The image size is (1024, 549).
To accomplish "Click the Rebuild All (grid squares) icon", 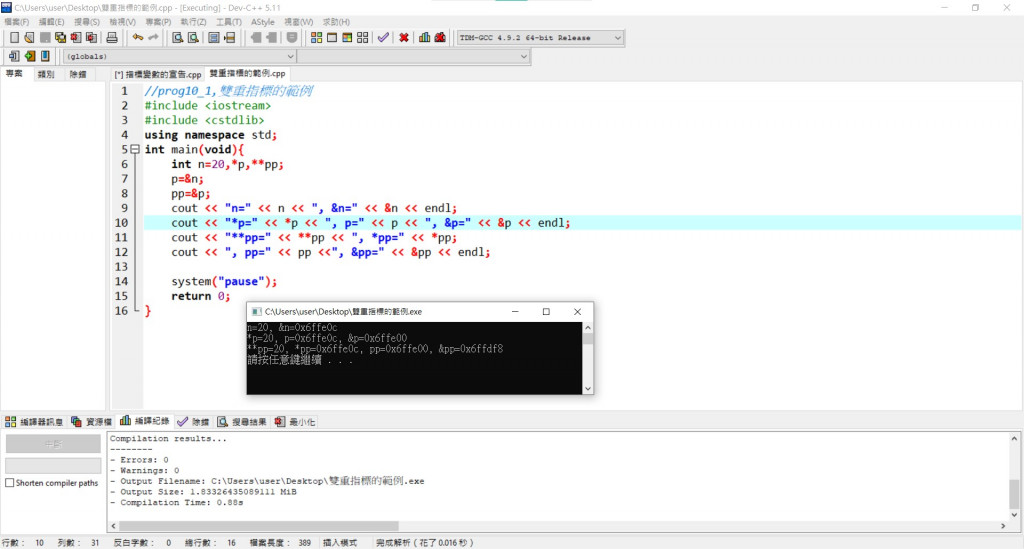I will click(x=362, y=38).
